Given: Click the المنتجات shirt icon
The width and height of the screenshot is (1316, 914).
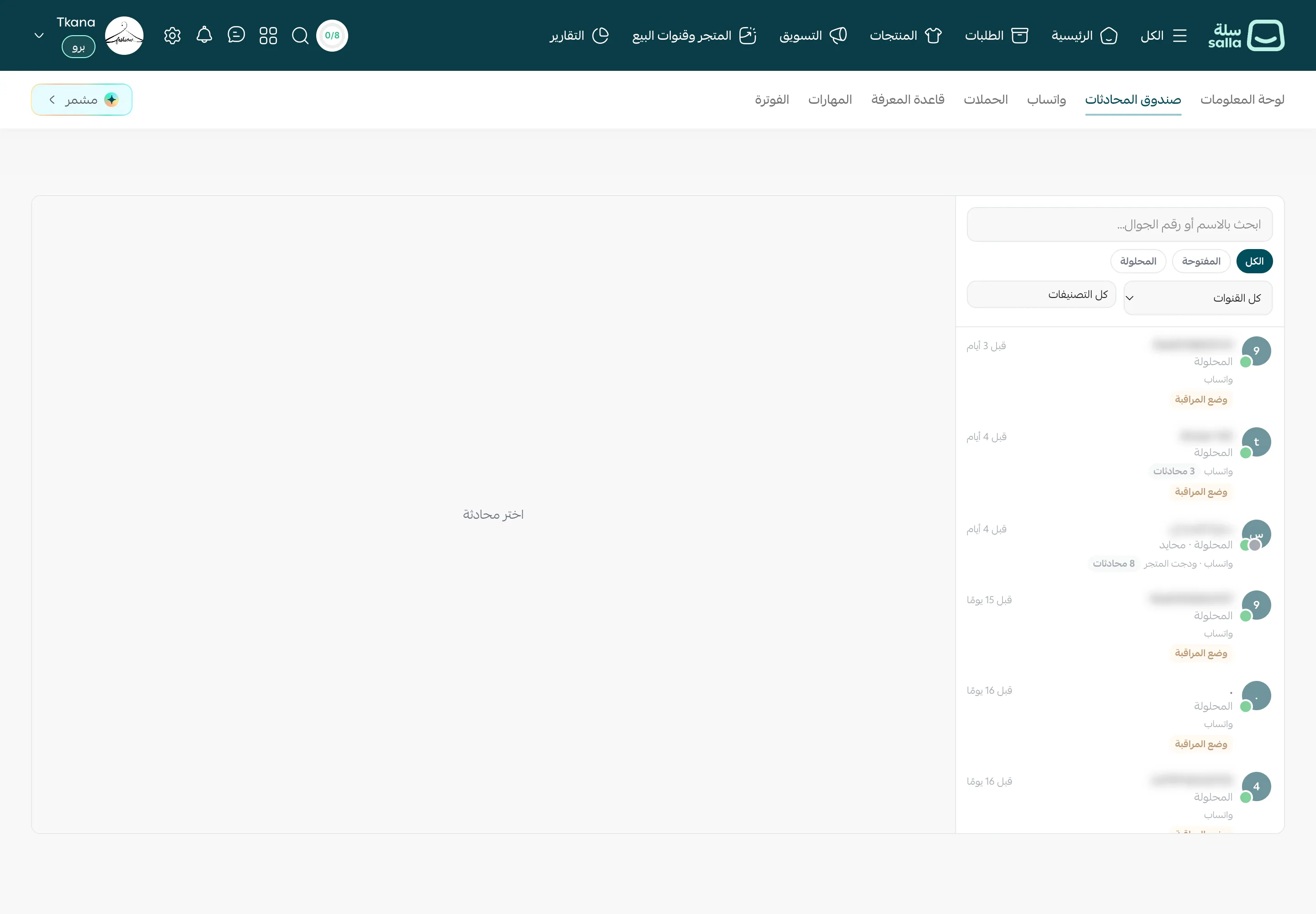Looking at the screenshot, I should pos(934,36).
